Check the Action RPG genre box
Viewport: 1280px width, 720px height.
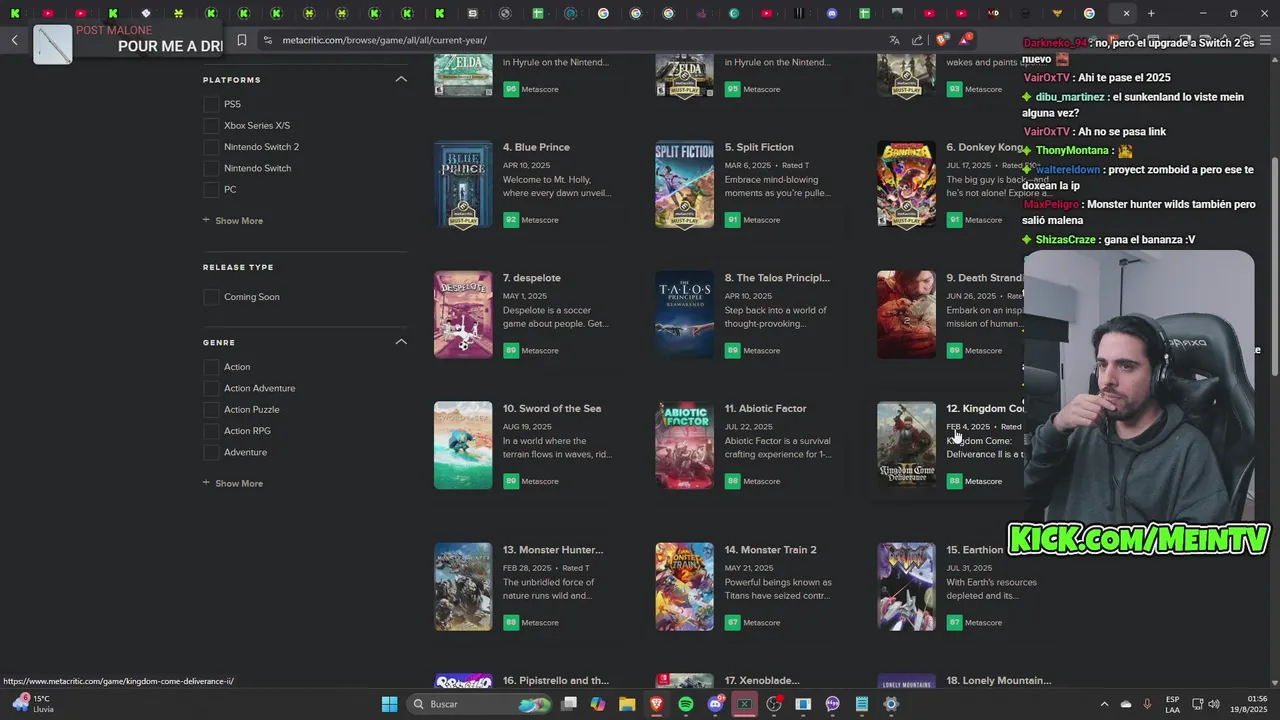coord(211,431)
